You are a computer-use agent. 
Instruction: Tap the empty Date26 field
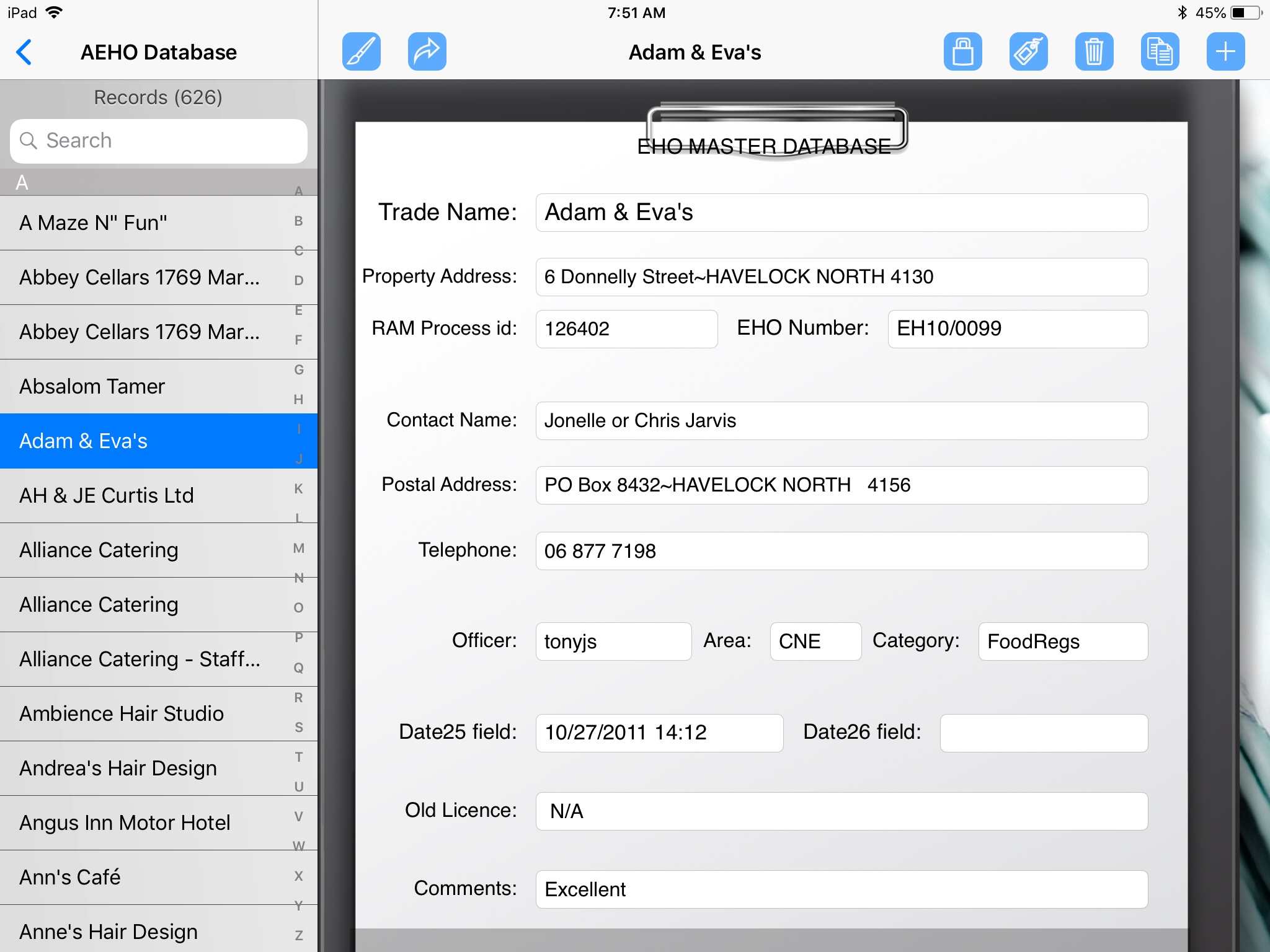[1043, 733]
